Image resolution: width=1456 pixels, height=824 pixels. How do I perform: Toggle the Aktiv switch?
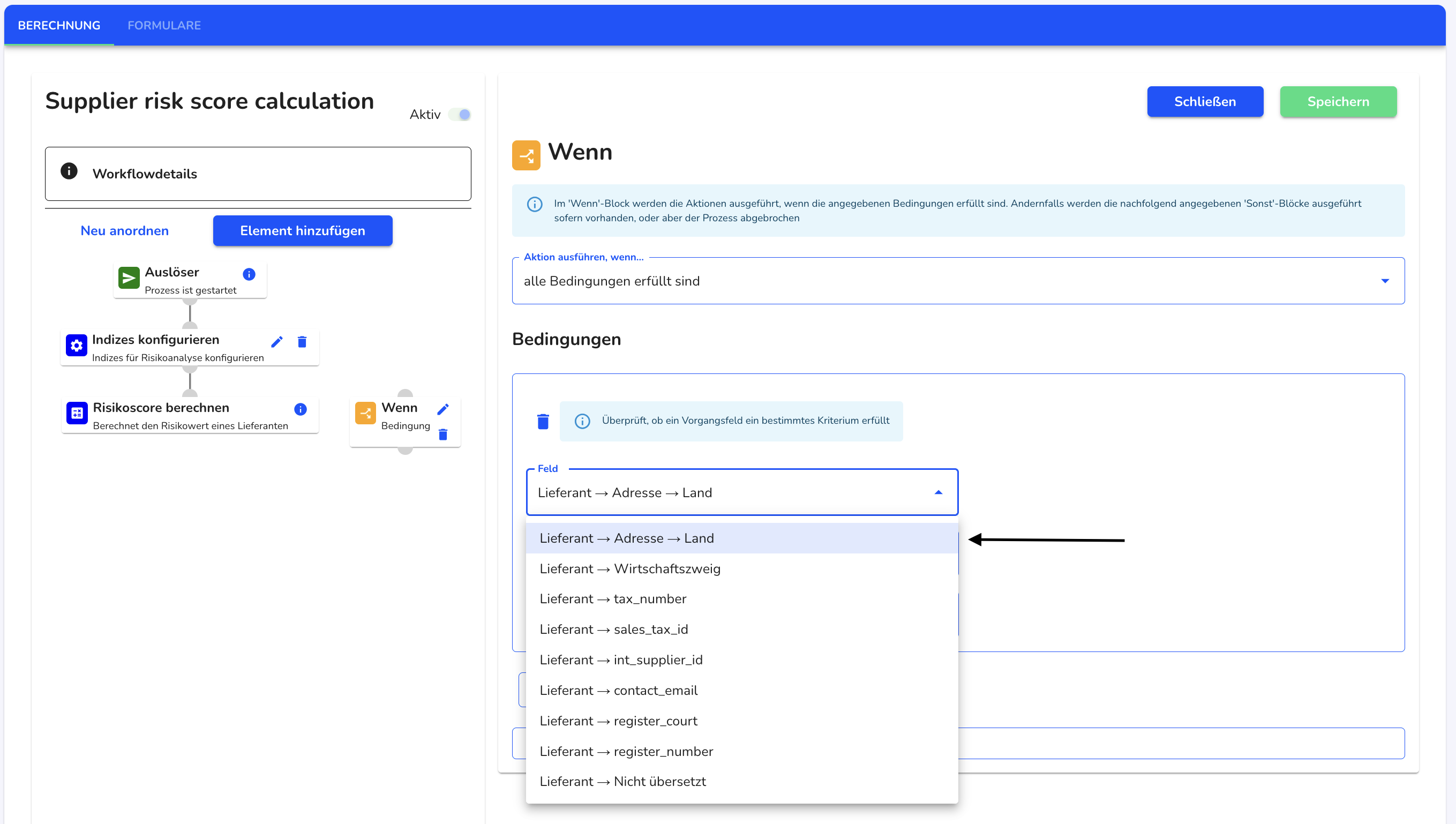tap(460, 114)
